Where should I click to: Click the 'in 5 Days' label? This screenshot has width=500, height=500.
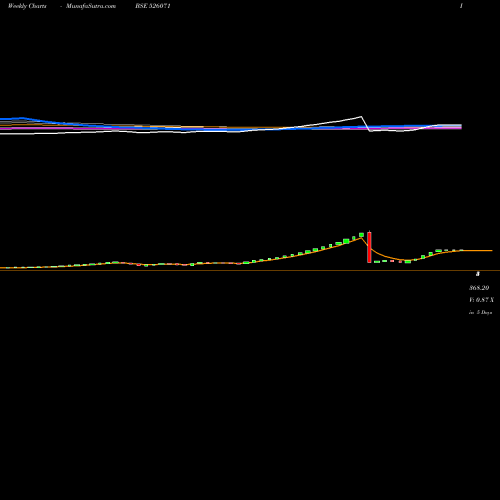(480, 312)
